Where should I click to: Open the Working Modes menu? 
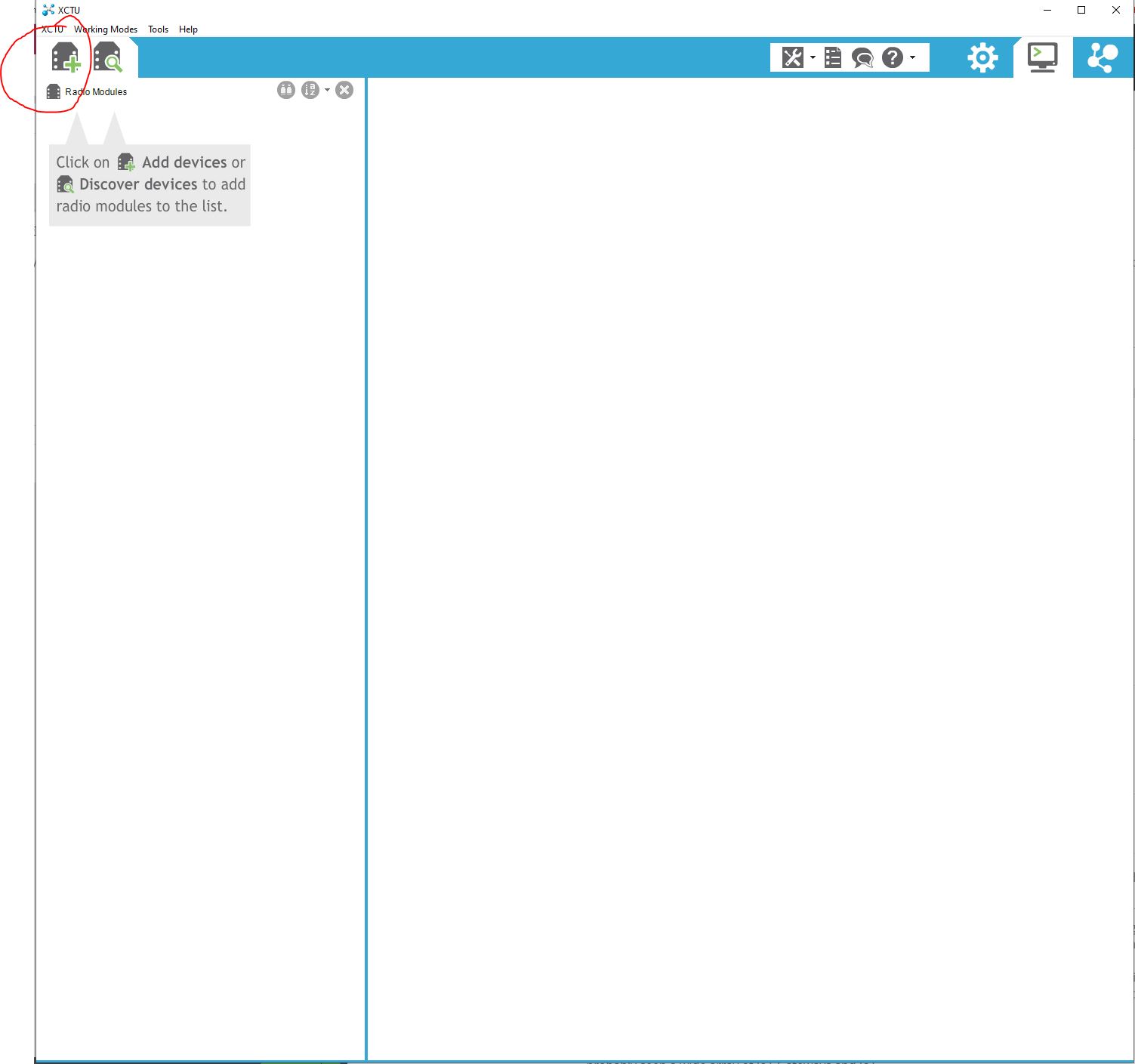(106, 29)
